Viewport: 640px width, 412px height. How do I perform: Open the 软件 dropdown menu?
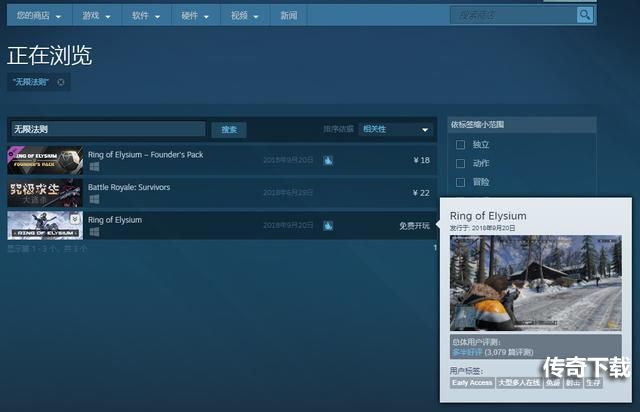tap(146, 16)
